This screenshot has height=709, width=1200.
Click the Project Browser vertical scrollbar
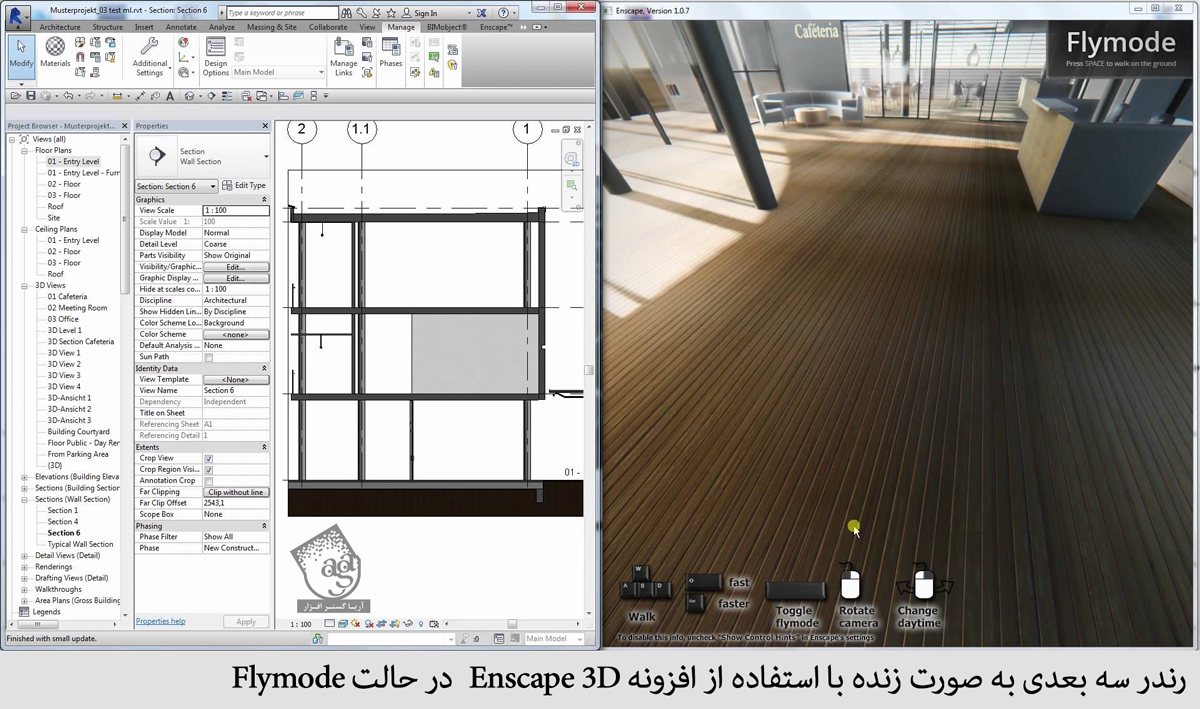(125, 220)
